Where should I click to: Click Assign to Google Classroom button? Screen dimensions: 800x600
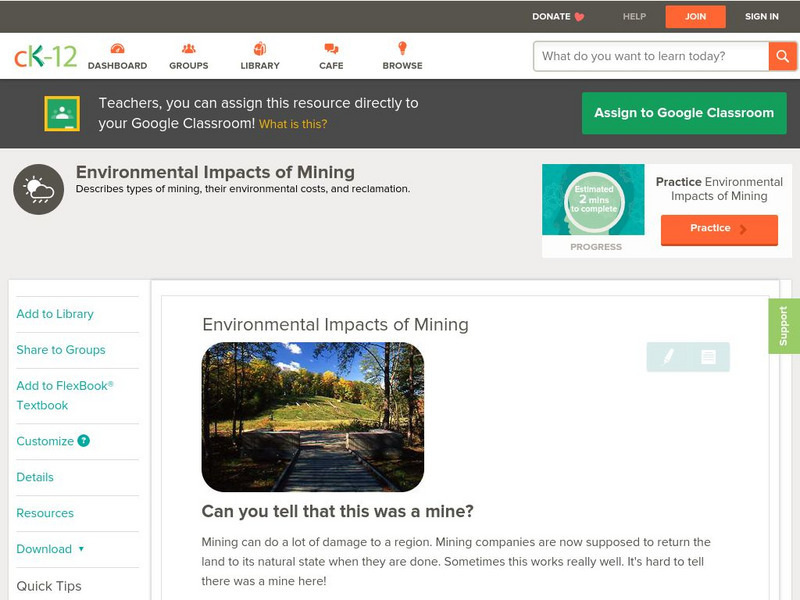(684, 113)
